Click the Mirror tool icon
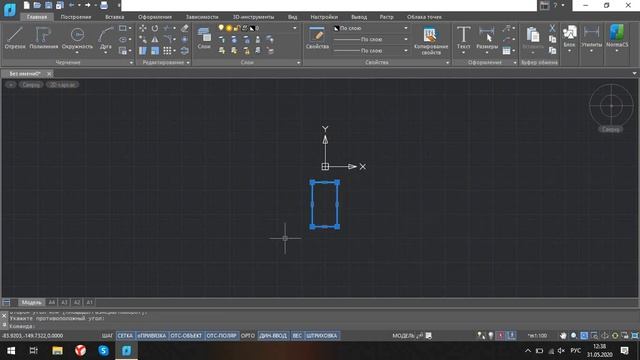This screenshot has width=640, height=360. tap(155, 40)
